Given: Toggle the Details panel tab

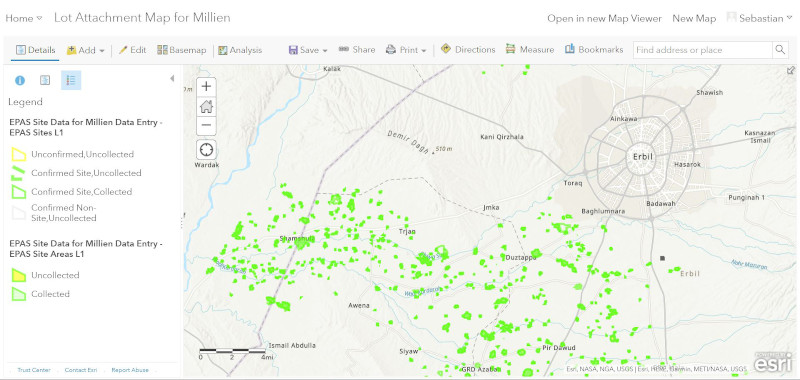Looking at the screenshot, I should pyautogui.click(x=35, y=50).
